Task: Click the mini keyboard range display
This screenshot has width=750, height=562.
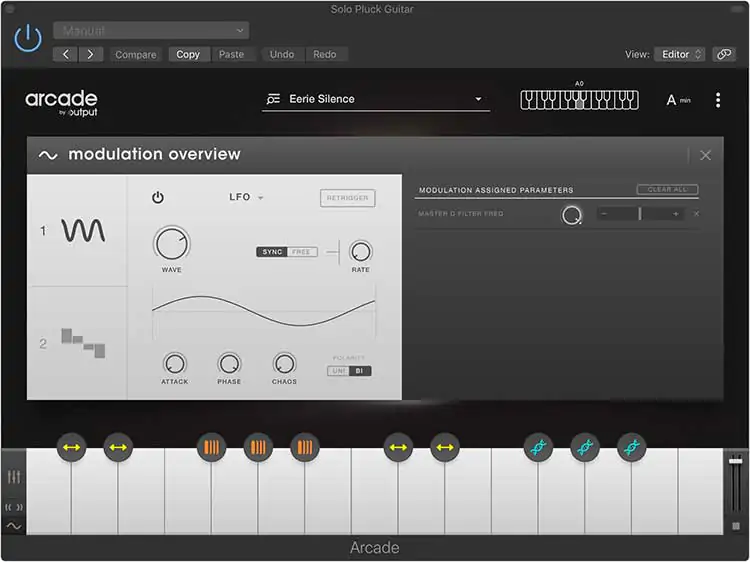Action: tap(579, 100)
